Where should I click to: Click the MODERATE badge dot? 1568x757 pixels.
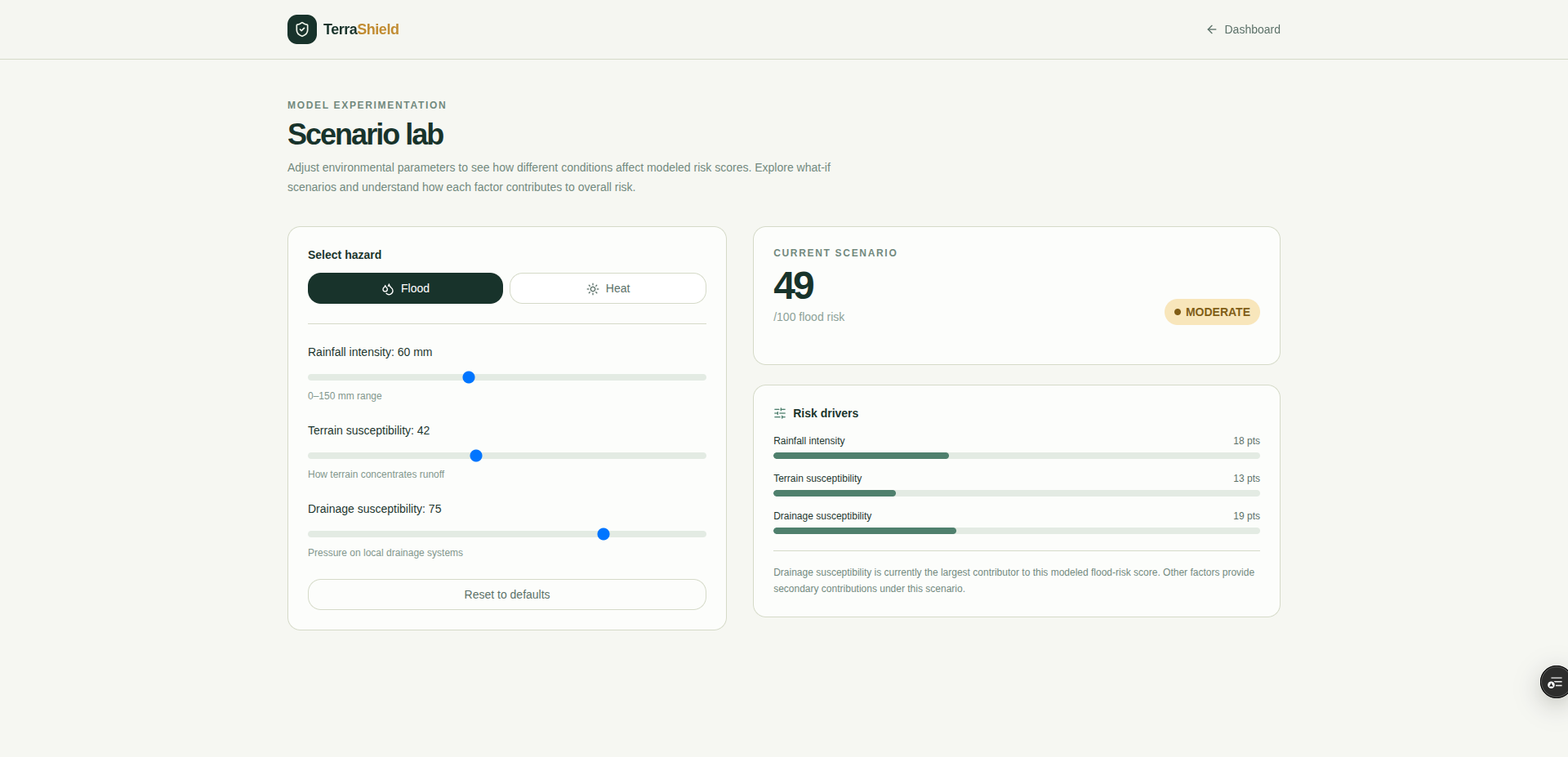(1178, 312)
